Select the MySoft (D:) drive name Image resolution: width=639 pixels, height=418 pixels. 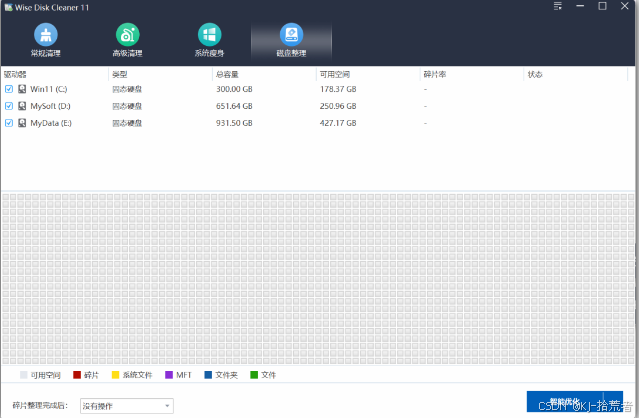point(50,106)
